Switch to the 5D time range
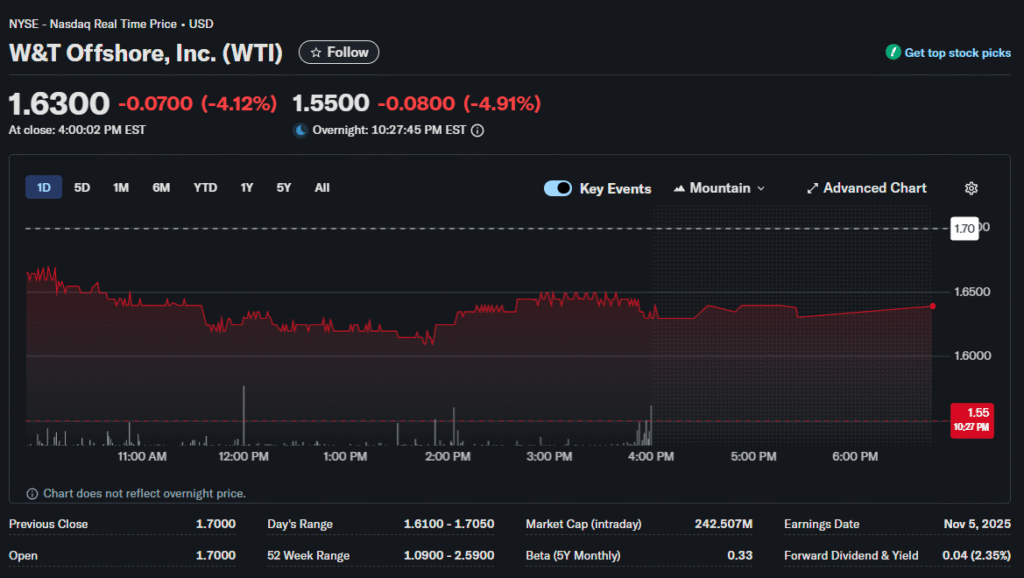Viewport: 1024px width, 578px height. pyautogui.click(x=82, y=187)
